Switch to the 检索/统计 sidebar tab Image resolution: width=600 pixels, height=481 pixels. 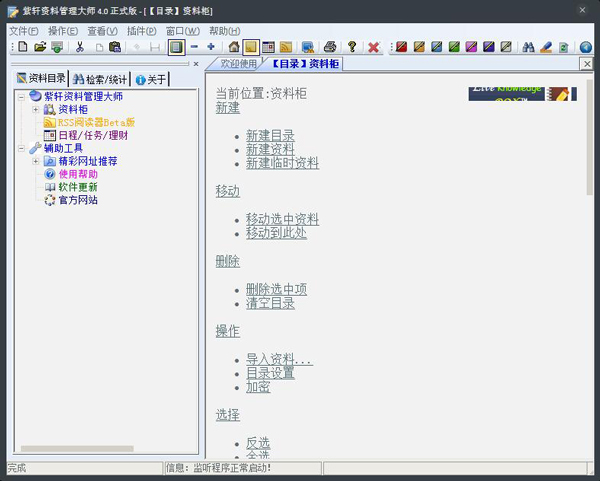click(99, 79)
